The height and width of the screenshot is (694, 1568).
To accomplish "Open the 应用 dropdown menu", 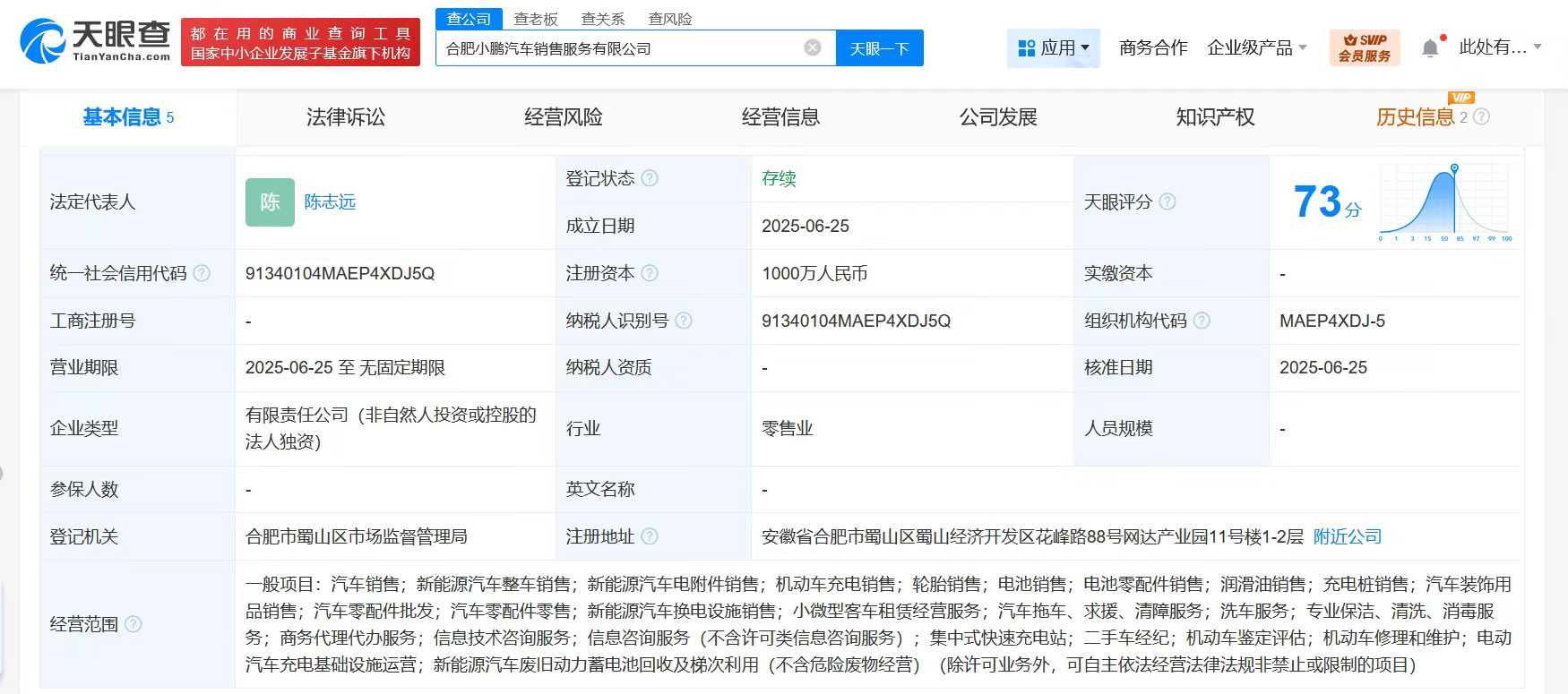I will tap(1054, 47).
